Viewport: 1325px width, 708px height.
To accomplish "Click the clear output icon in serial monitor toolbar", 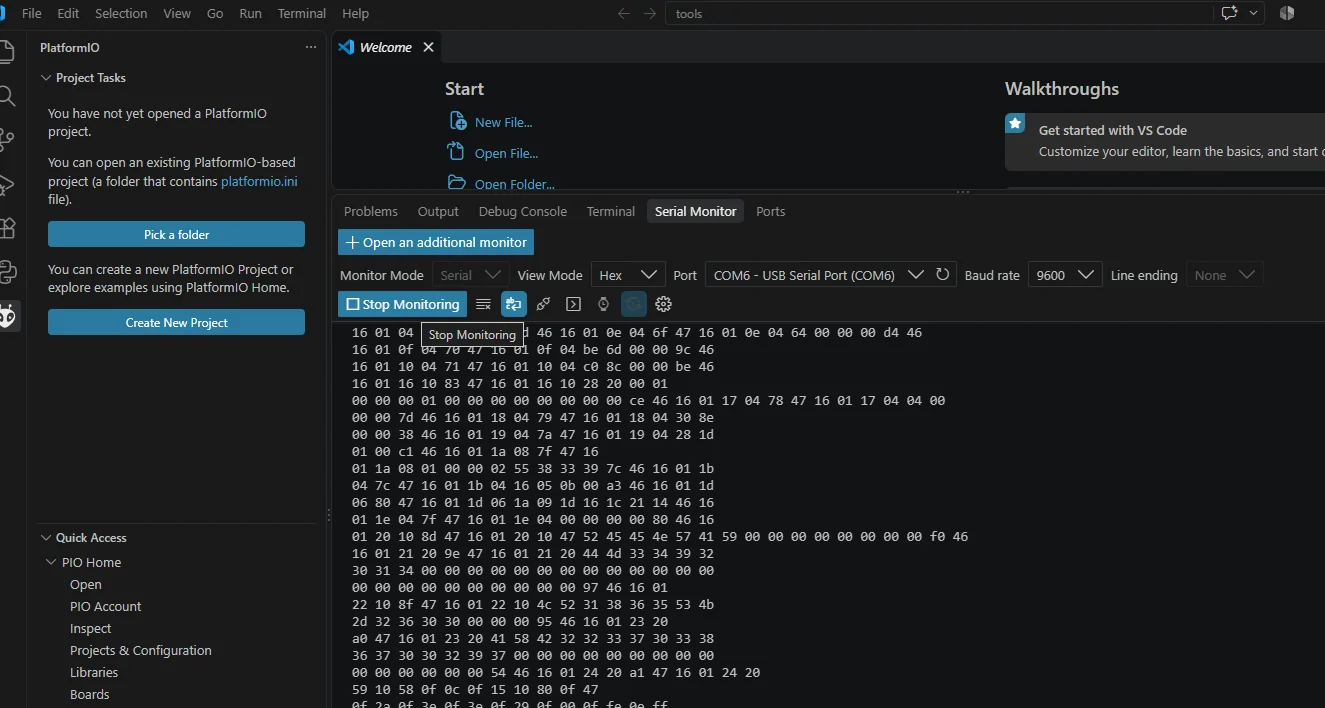I will coord(483,304).
